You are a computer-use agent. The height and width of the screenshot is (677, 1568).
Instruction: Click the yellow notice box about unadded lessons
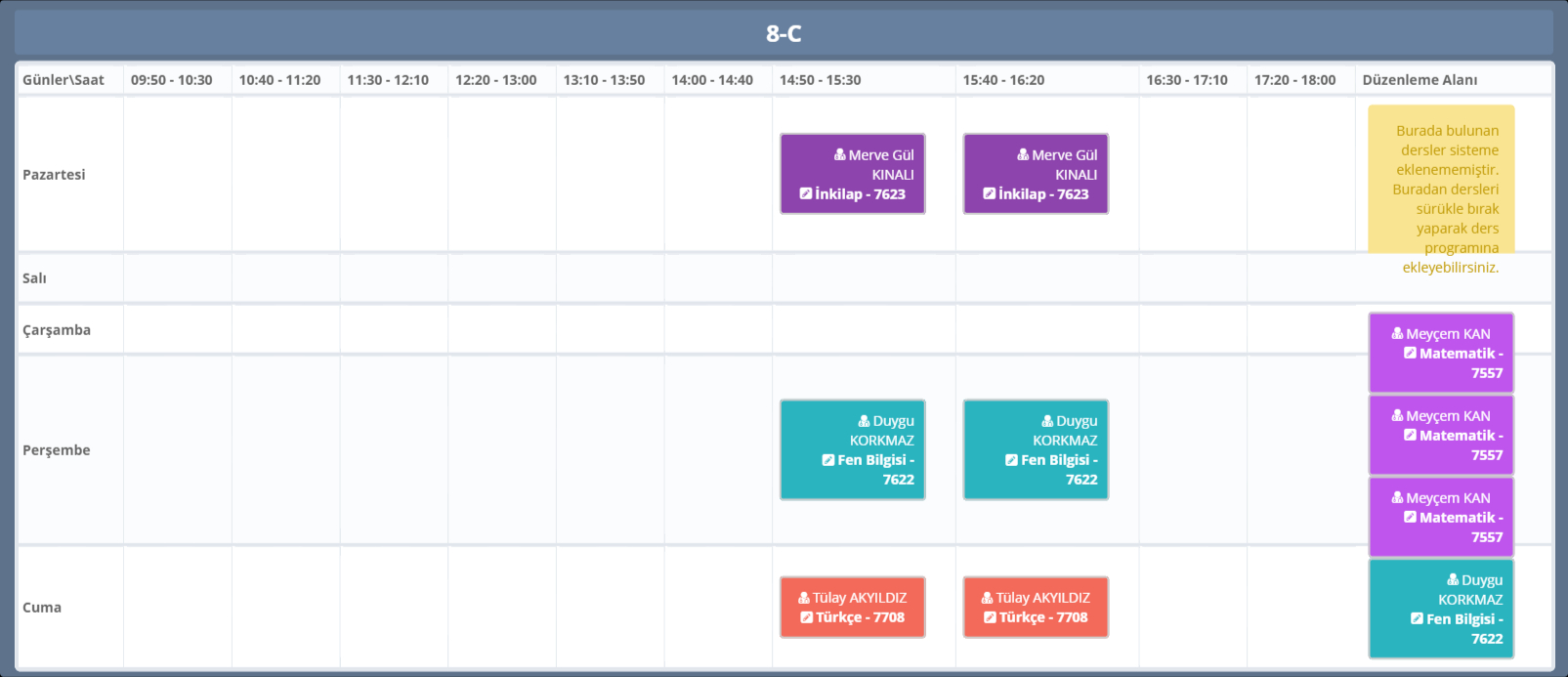1441,186
